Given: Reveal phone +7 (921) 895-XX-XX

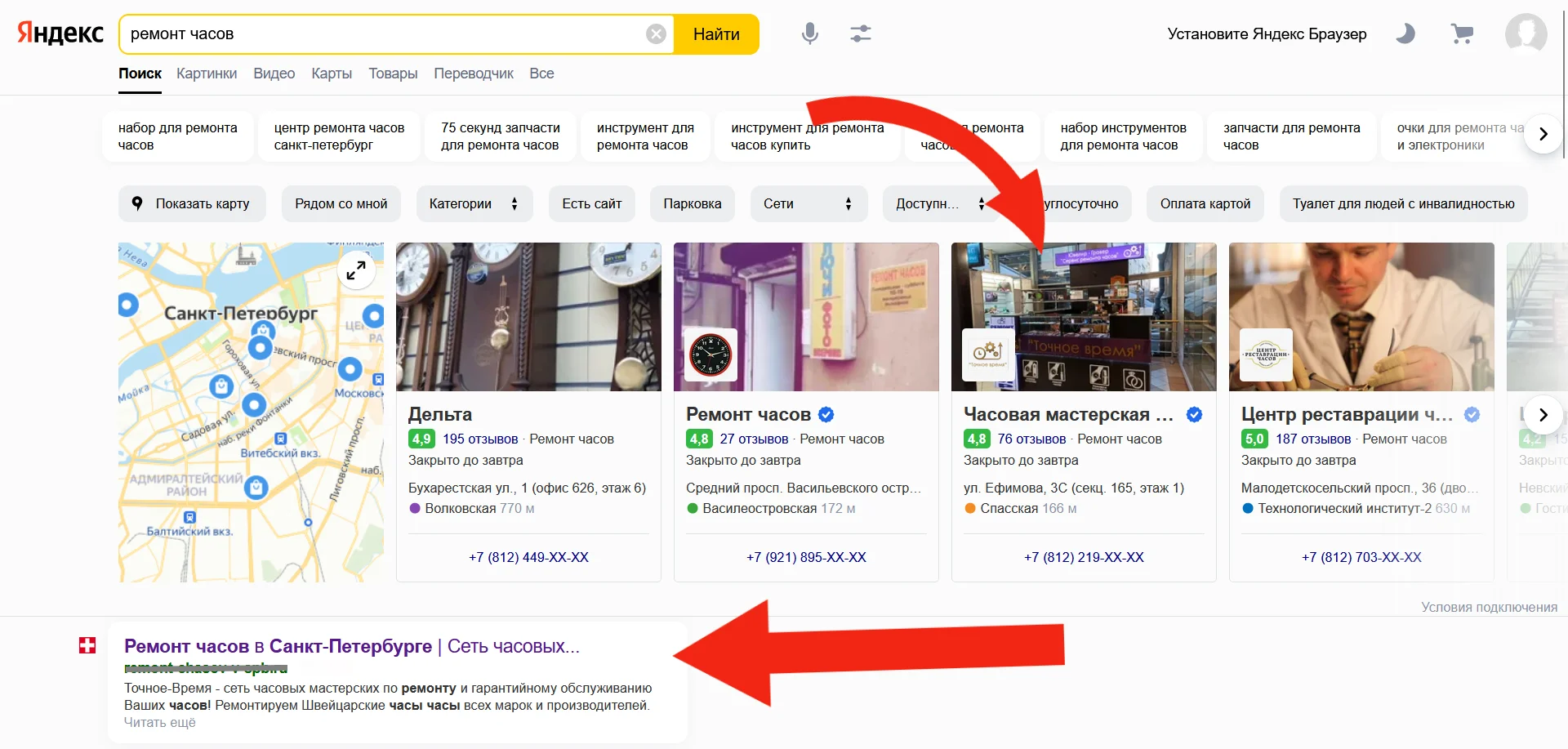Looking at the screenshot, I should coord(806,557).
